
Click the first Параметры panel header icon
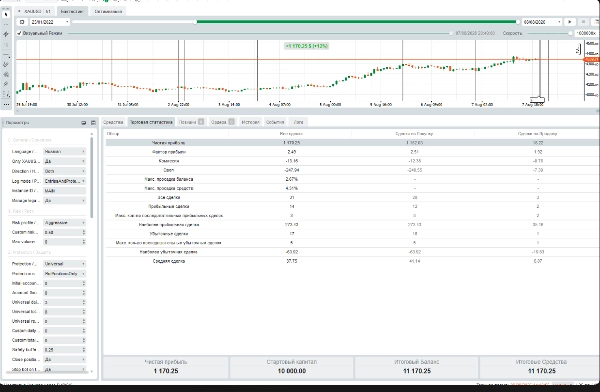pyautogui.click(x=84, y=123)
